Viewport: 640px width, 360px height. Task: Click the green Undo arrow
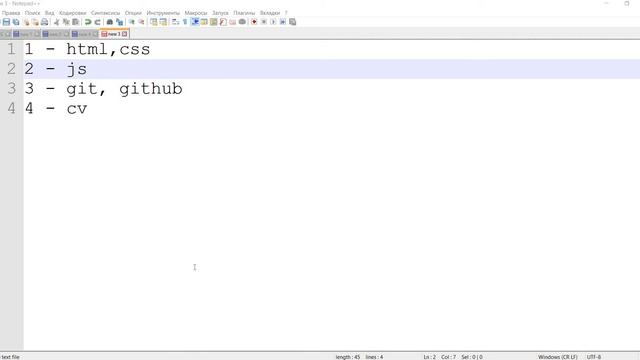88,22
